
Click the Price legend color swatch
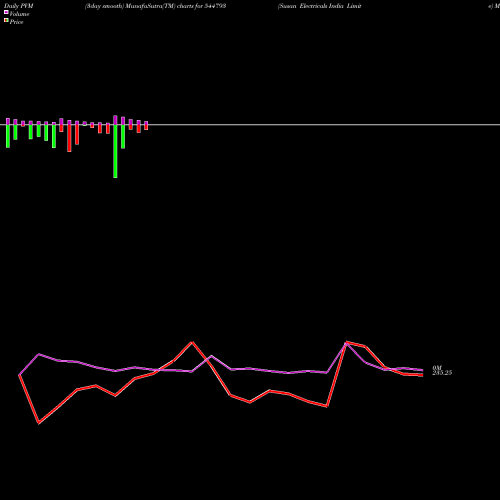point(6,20)
